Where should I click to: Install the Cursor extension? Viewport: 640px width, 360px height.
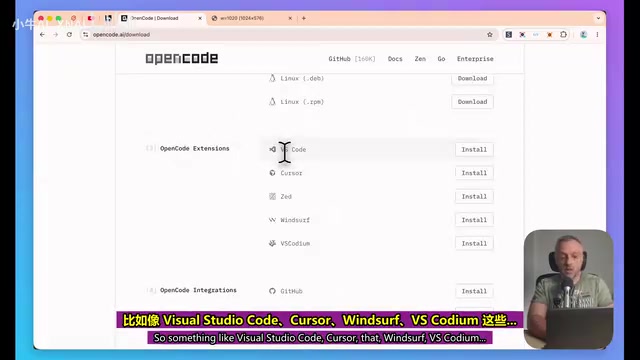474,173
